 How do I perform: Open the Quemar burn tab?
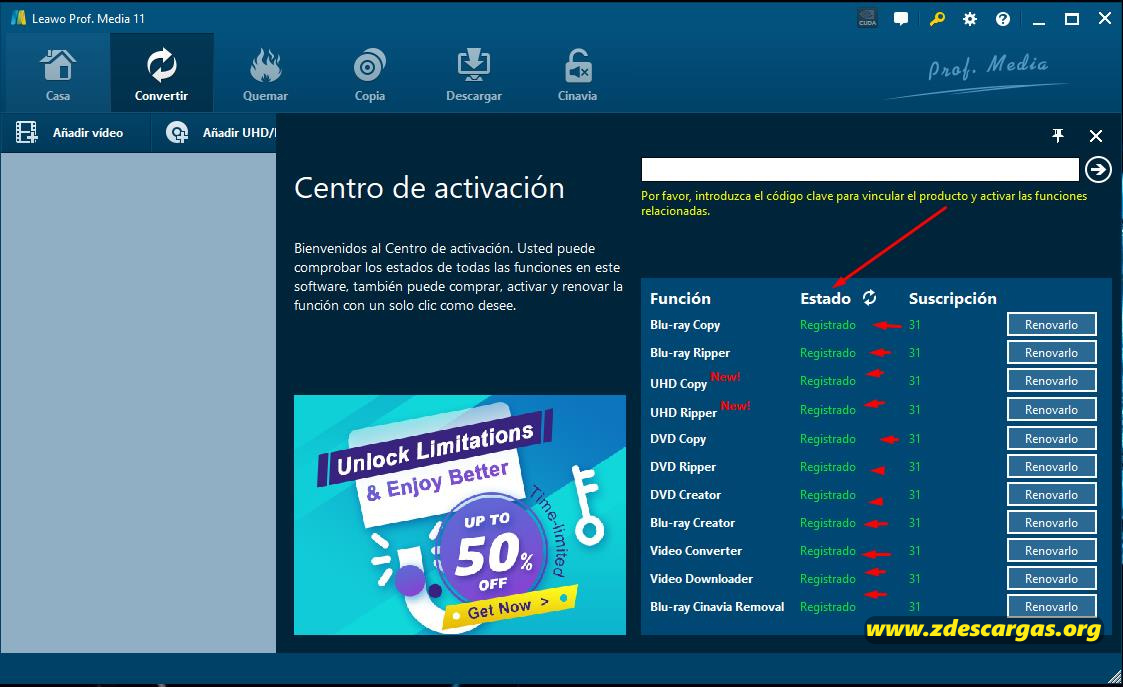265,74
